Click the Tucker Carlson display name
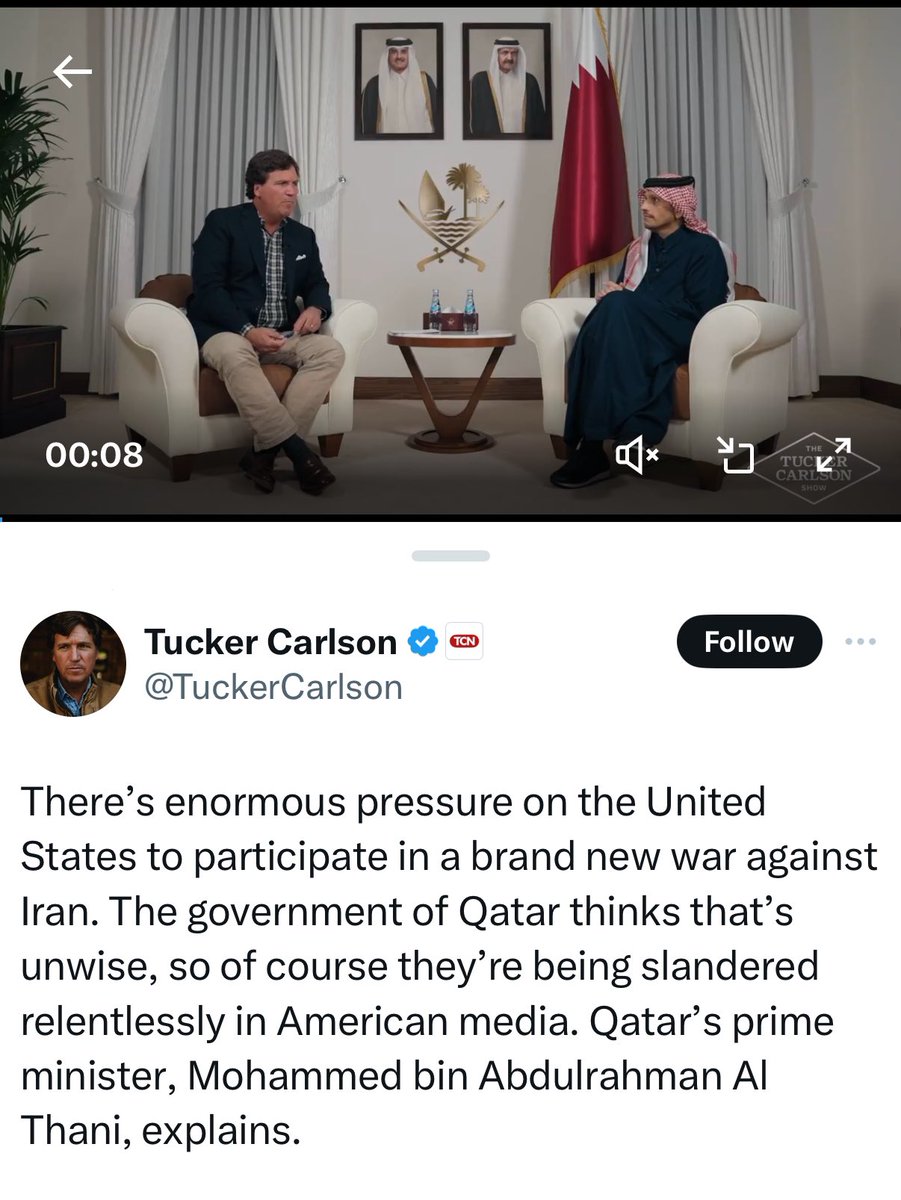Viewport: 901px width, 1200px height. [270, 642]
